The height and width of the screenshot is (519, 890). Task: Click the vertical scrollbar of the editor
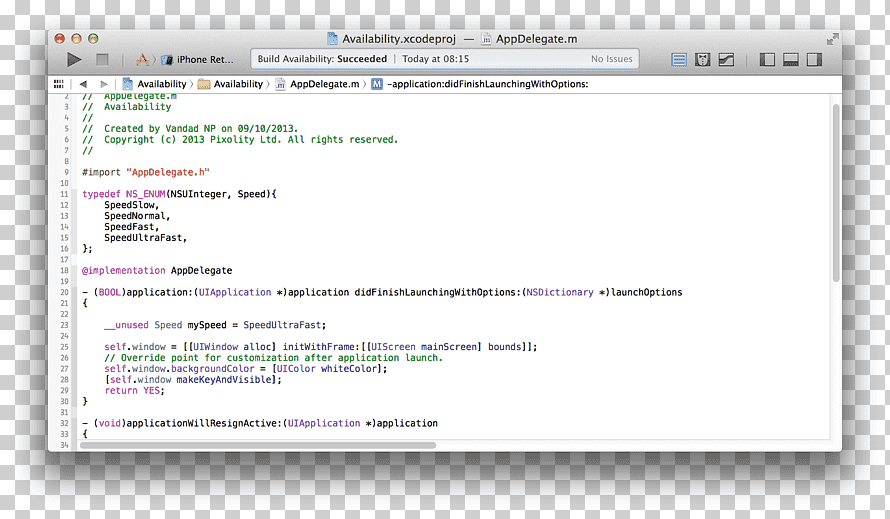coord(836,193)
